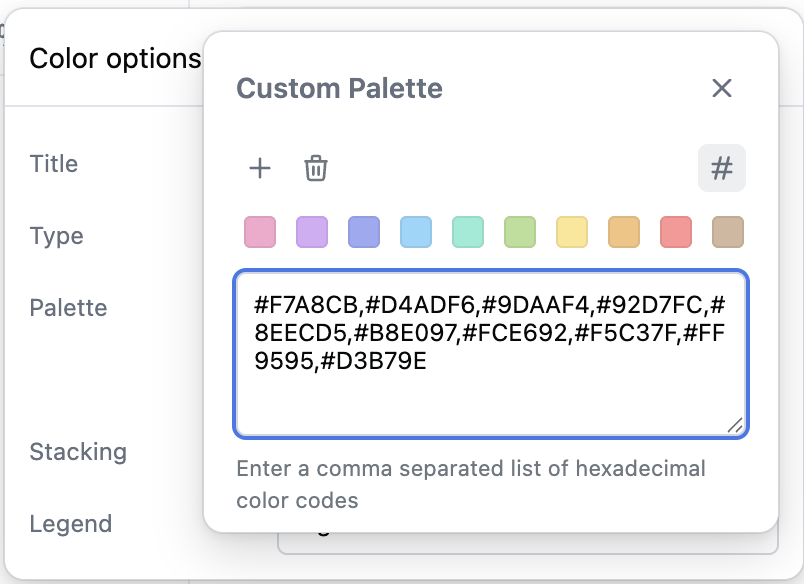Select the pale yellow color swatch

pyautogui.click(x=572, y=232)
